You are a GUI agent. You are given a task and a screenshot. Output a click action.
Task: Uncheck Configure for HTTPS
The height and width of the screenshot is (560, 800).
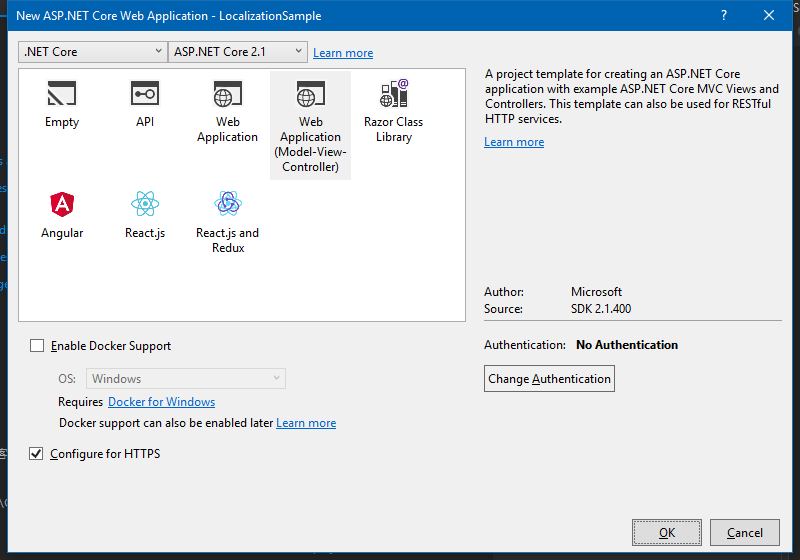tap(37, 454)
